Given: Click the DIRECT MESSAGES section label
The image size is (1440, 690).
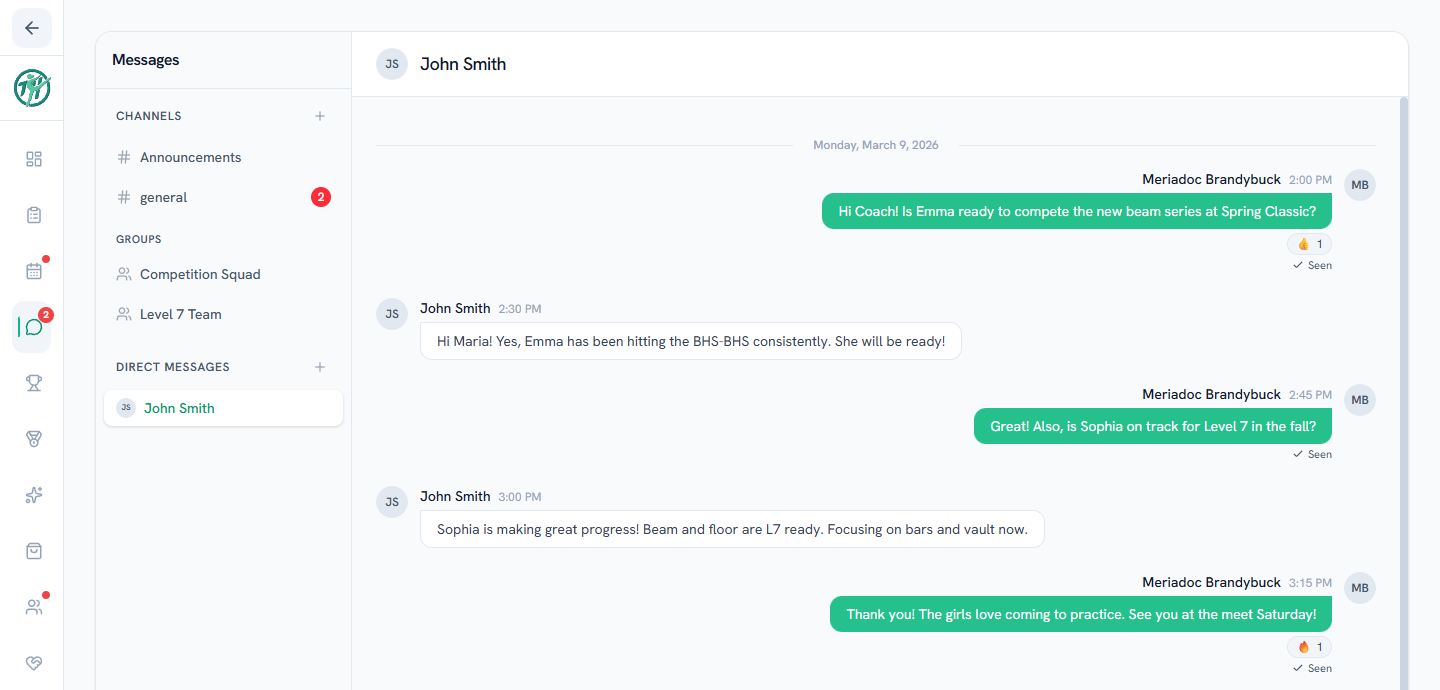Looking at the screenshot, I should (173, 367).
